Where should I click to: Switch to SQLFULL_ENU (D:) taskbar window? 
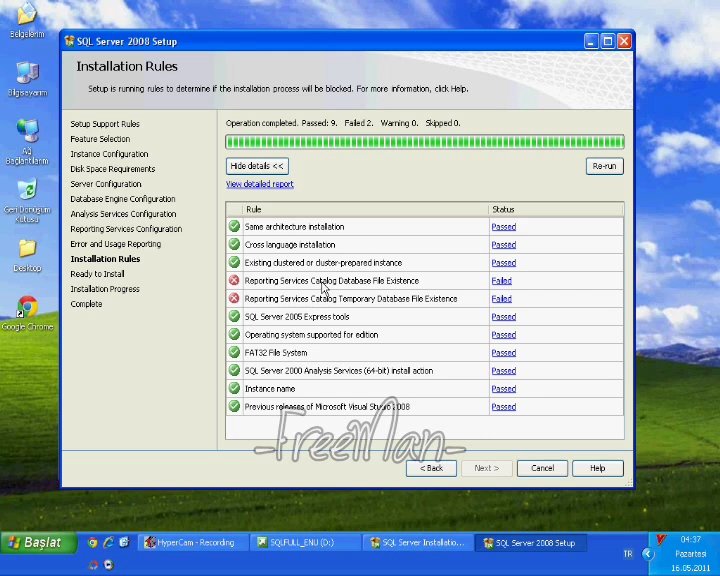coord(305,543)
